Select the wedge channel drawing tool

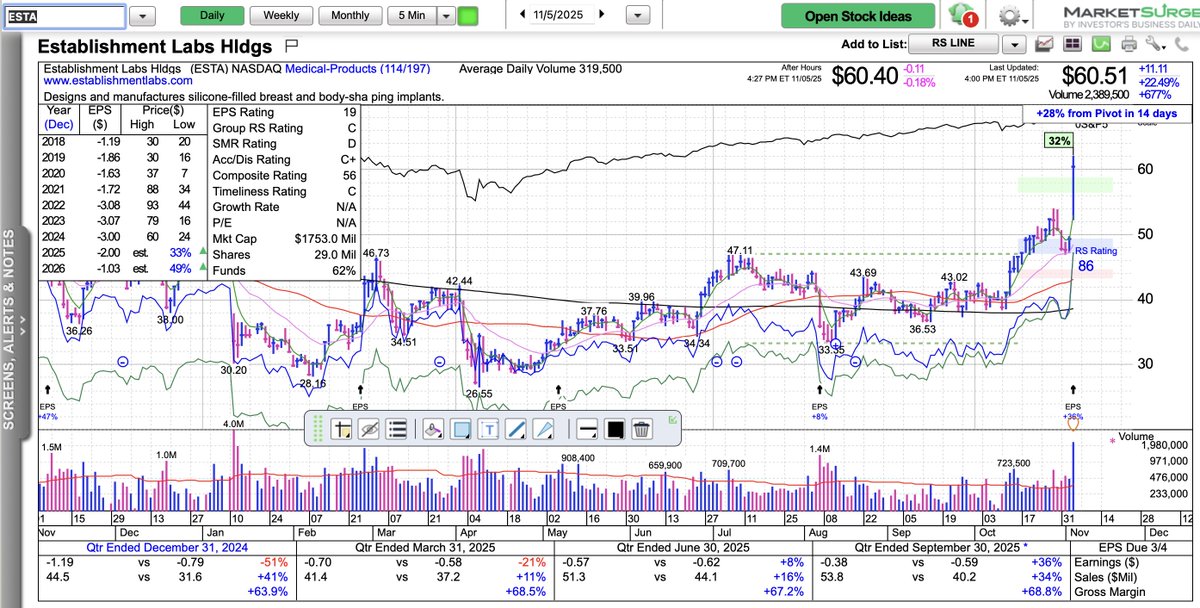tap(544, 430)
